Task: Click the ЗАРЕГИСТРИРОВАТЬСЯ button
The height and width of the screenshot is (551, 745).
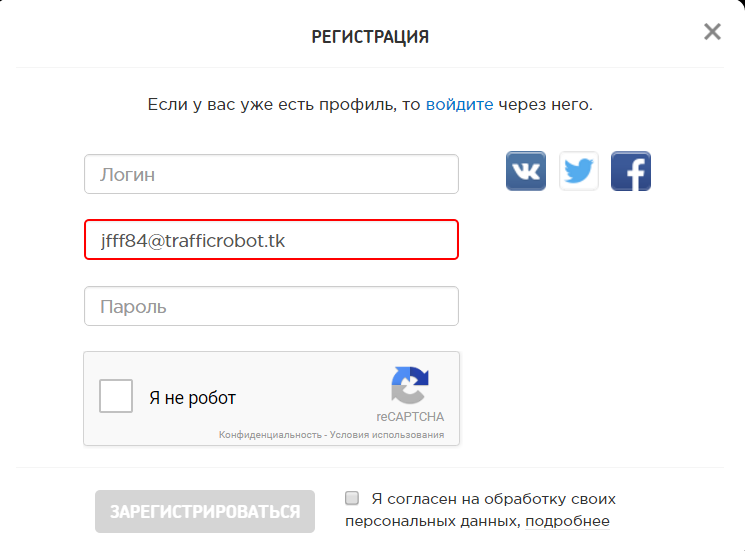Action: pyautogui.click(x=205, y=512)
